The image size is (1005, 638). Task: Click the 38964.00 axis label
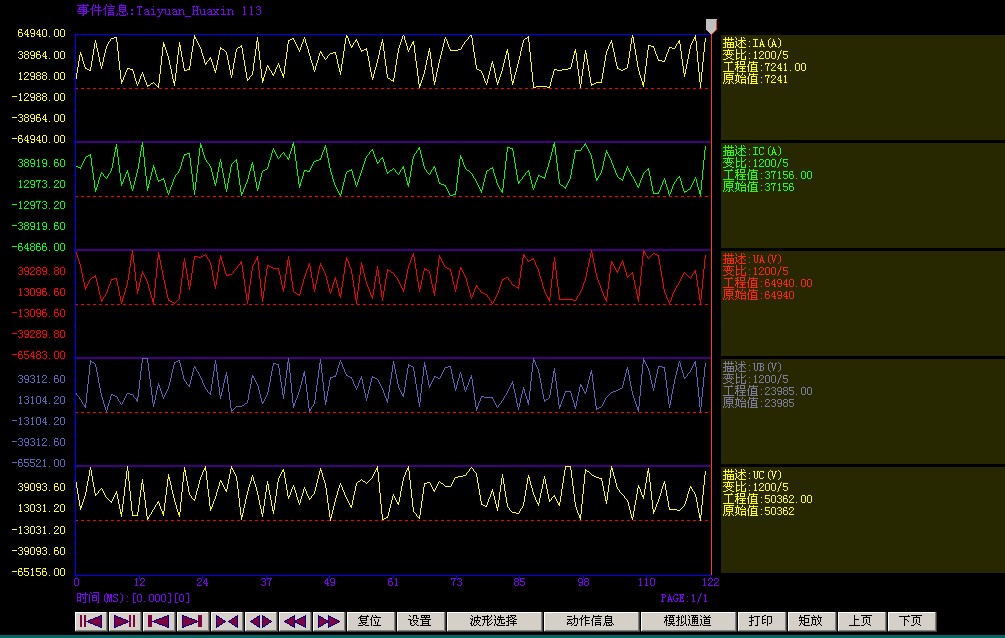pos(42,55)
